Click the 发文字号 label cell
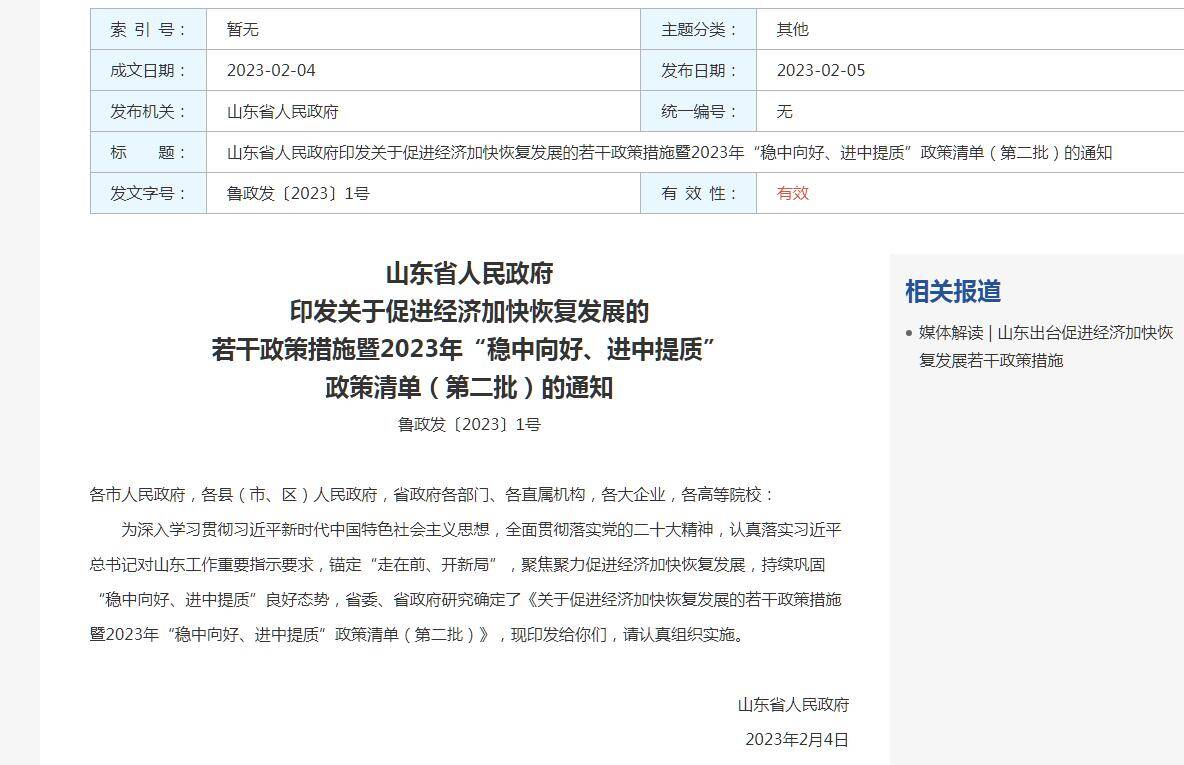The height and width of the screenshot is (765, 1184). click(x=148, y=194)
